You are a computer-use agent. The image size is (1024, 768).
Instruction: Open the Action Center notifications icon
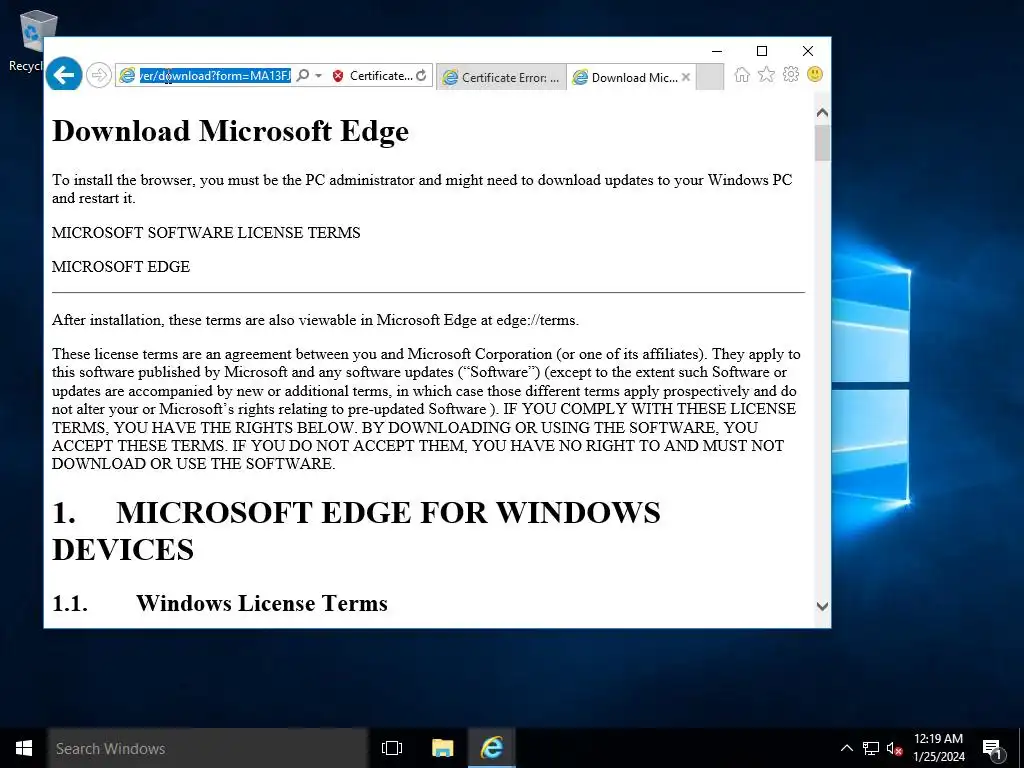pos(993,748)
